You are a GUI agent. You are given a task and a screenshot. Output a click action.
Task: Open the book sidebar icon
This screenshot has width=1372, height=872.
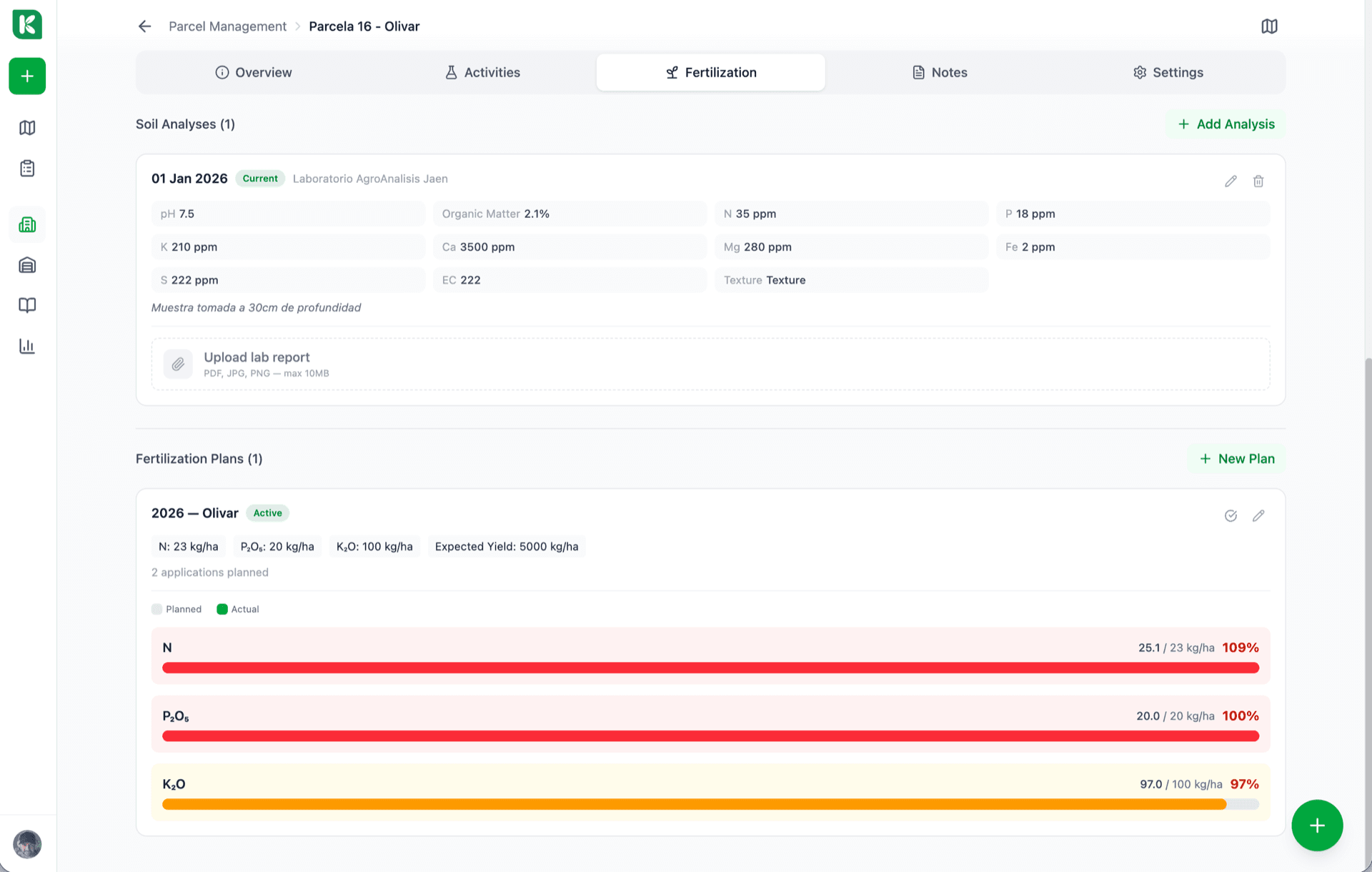point(27,305)
